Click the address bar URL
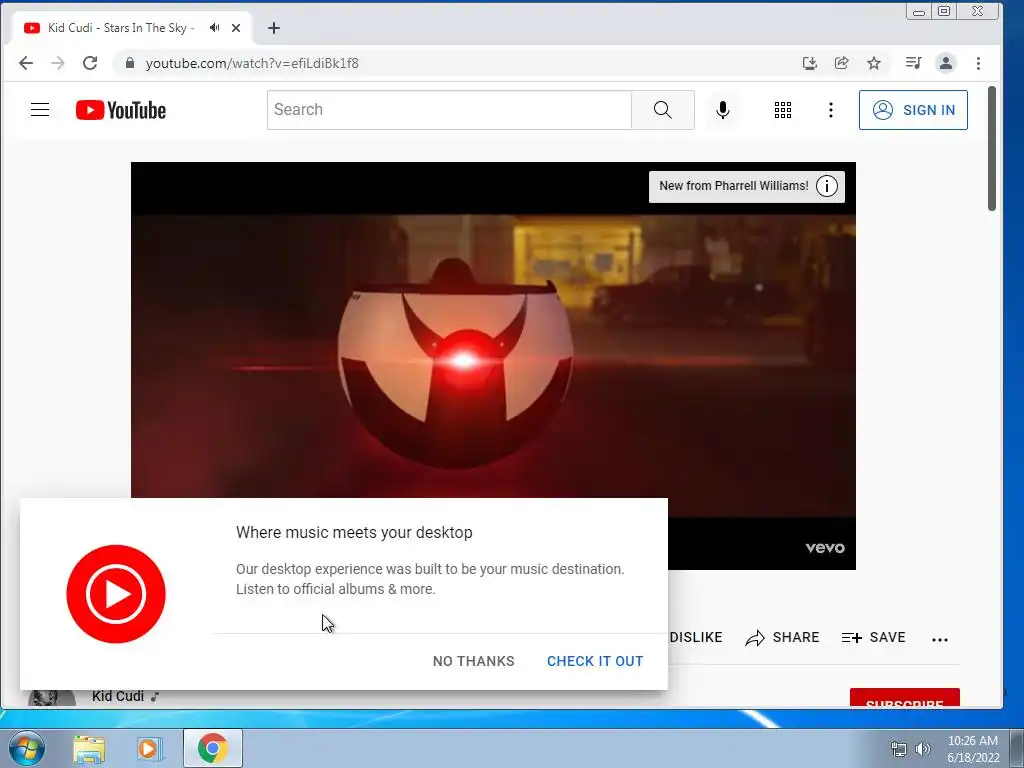The width and height of the screenshot is (1024, 768). click(252, 63)
